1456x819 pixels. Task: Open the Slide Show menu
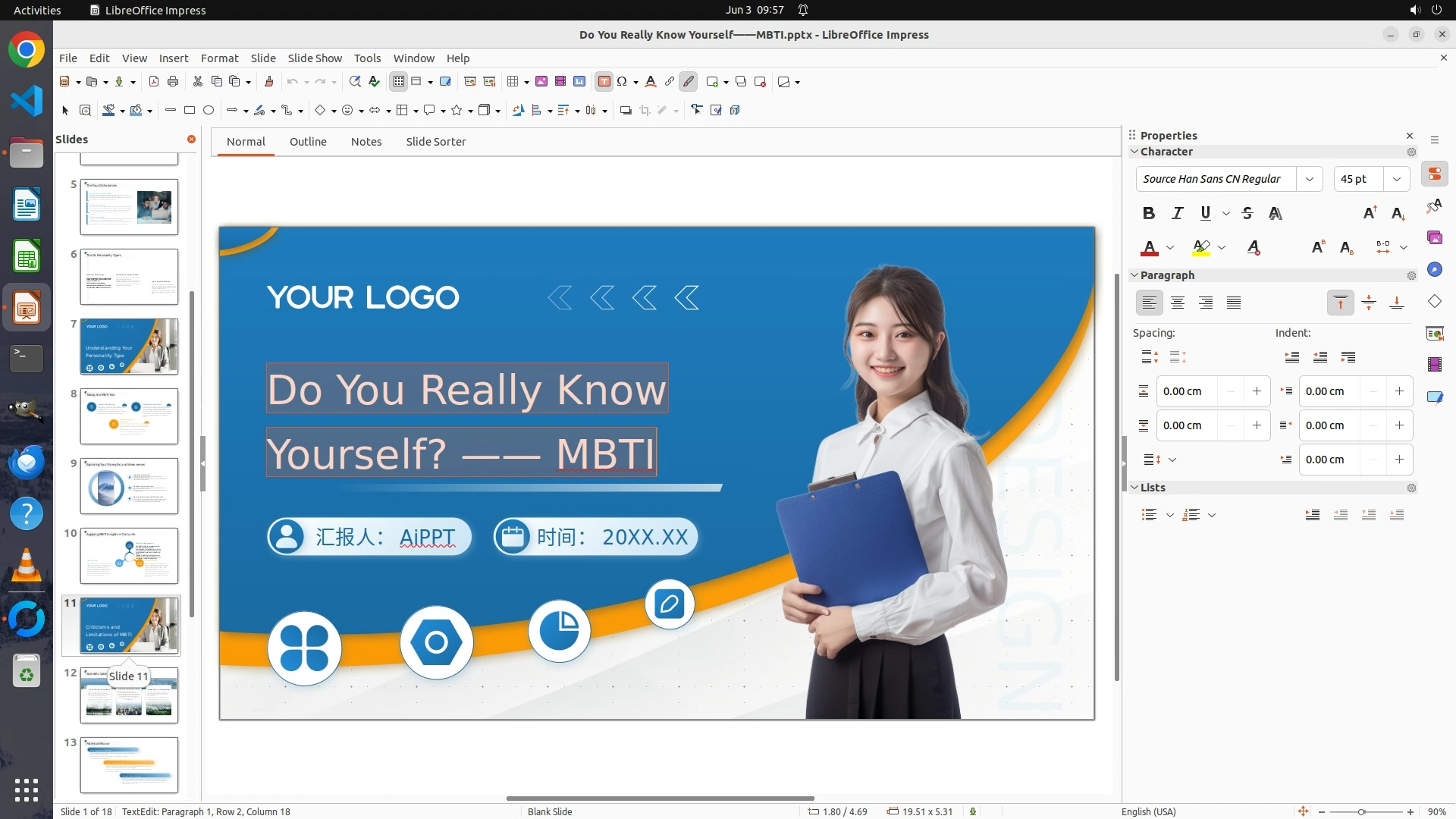click(315, 58)
